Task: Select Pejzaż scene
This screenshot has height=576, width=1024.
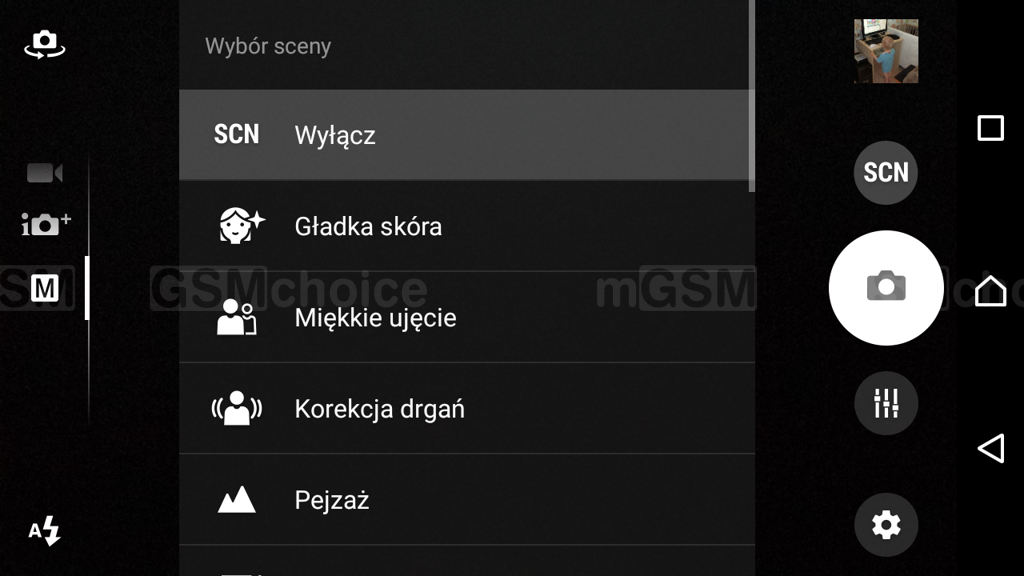Action: (x=467, y=500)
